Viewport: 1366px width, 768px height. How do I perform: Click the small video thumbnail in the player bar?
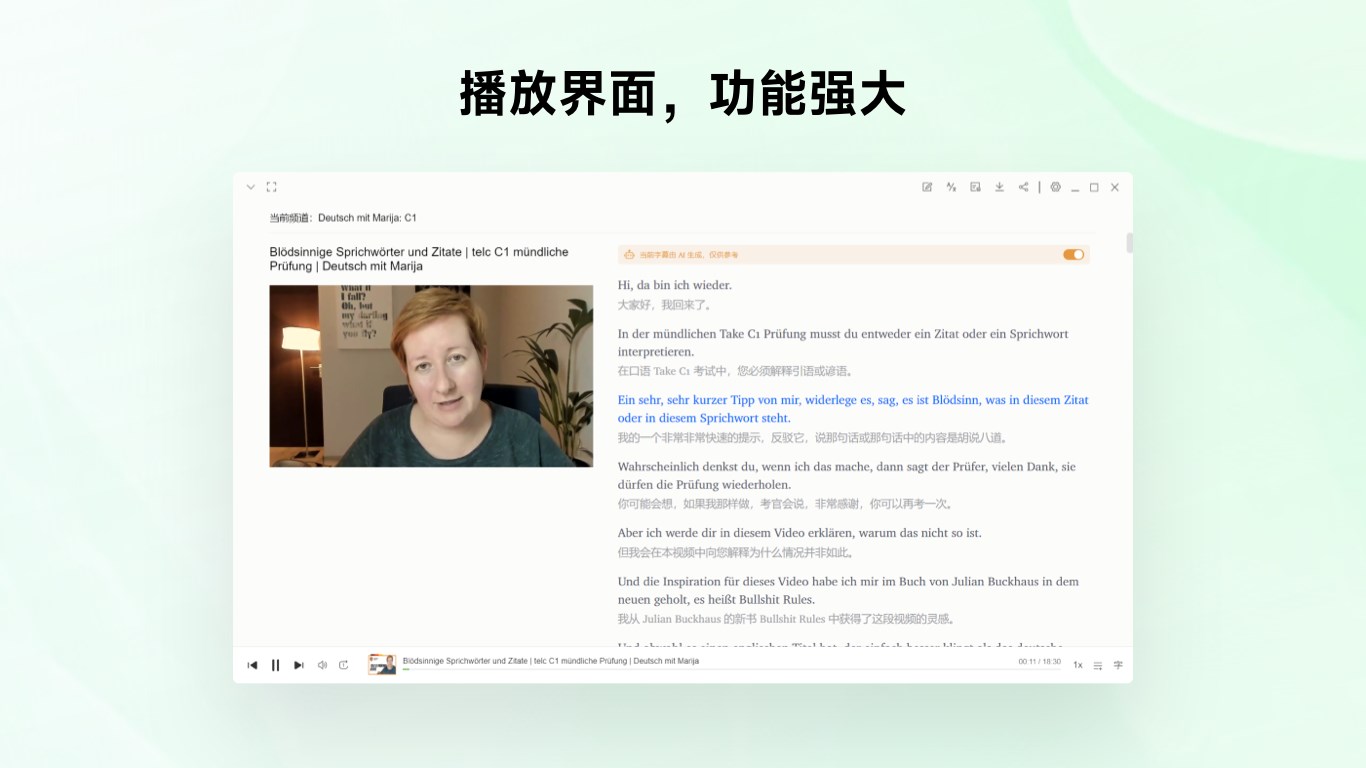[382, 665]
